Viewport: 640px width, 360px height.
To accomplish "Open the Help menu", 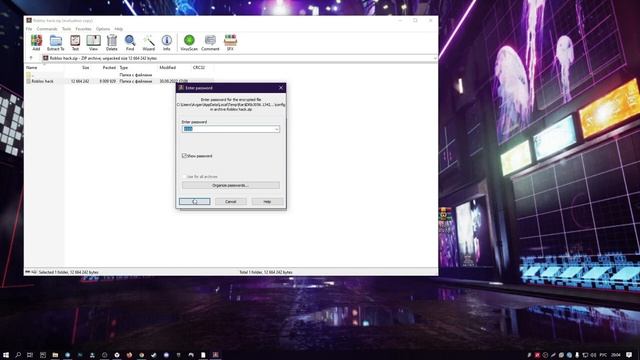I will point(118,29).
